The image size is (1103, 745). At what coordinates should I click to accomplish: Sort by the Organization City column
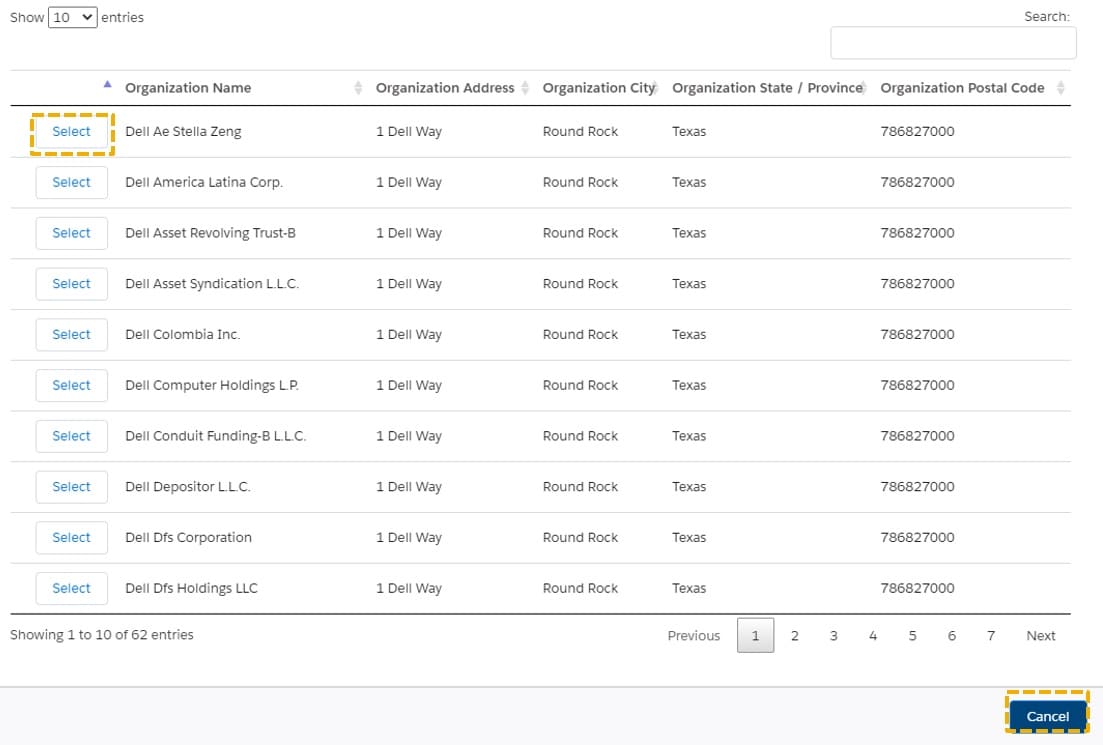pos(599,88)
